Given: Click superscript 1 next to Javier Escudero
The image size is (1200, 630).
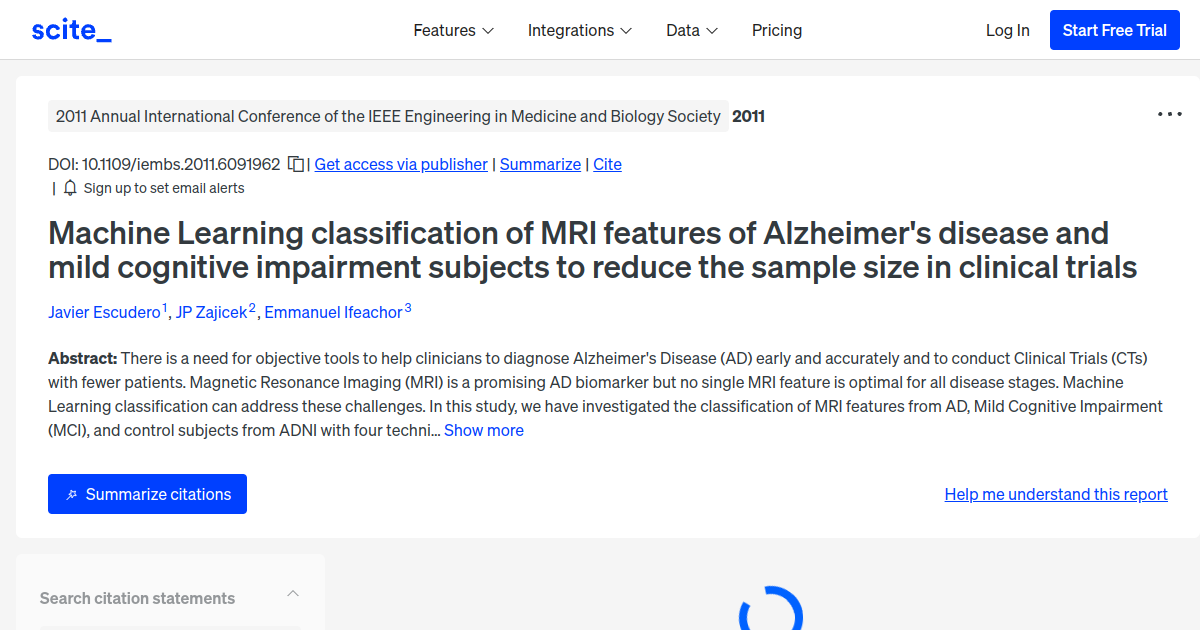Looking at the screenshot, I should (x=165, y=305).
